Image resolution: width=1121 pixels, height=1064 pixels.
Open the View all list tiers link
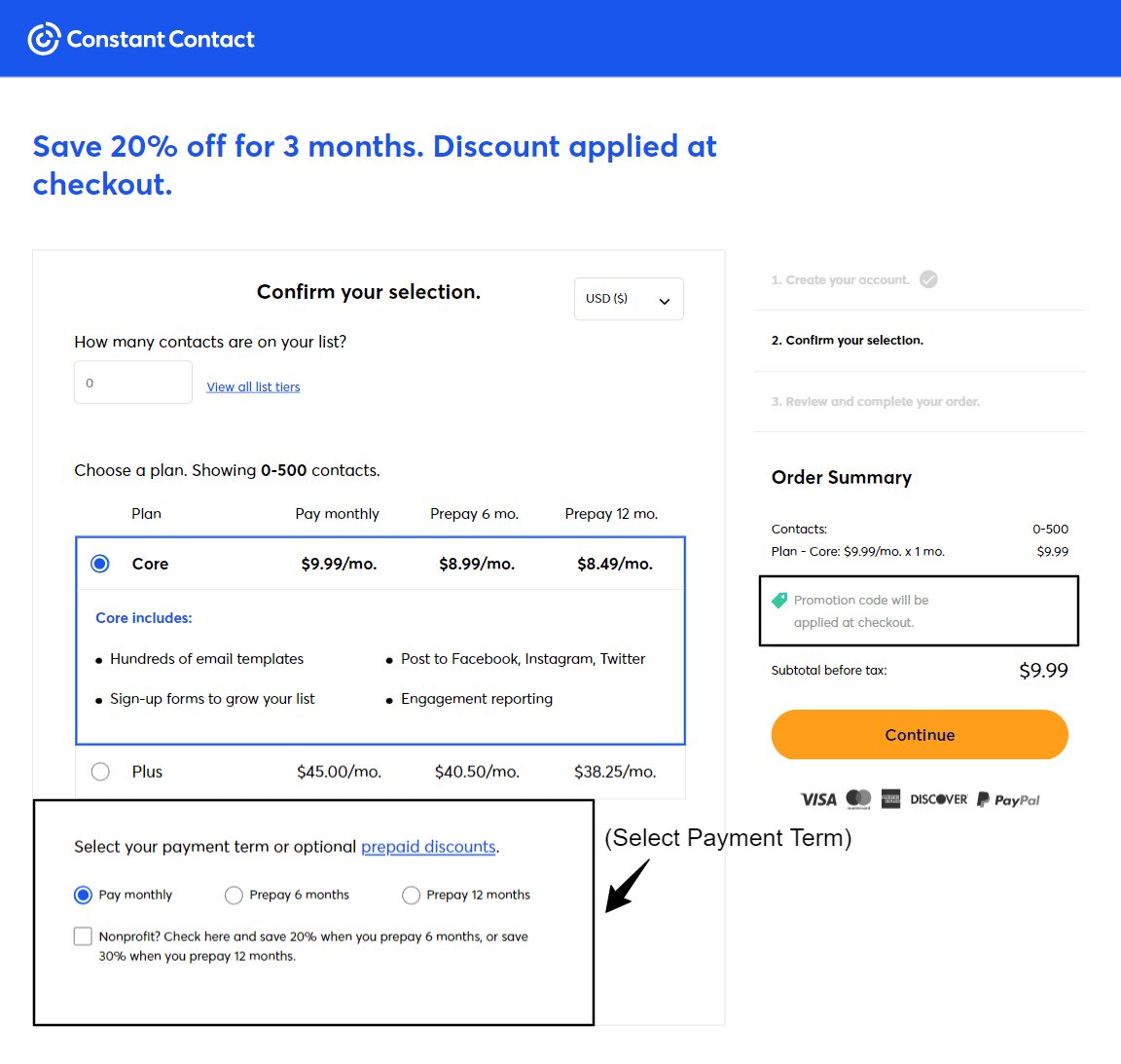pos(253,386)
